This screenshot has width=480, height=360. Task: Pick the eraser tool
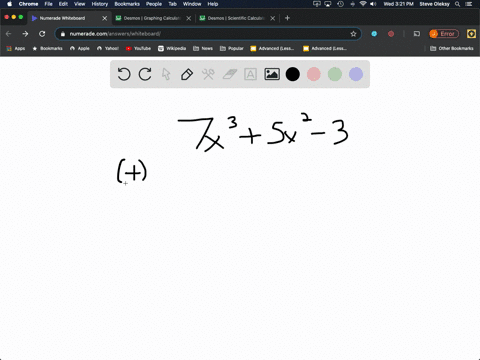coord(229,74)
